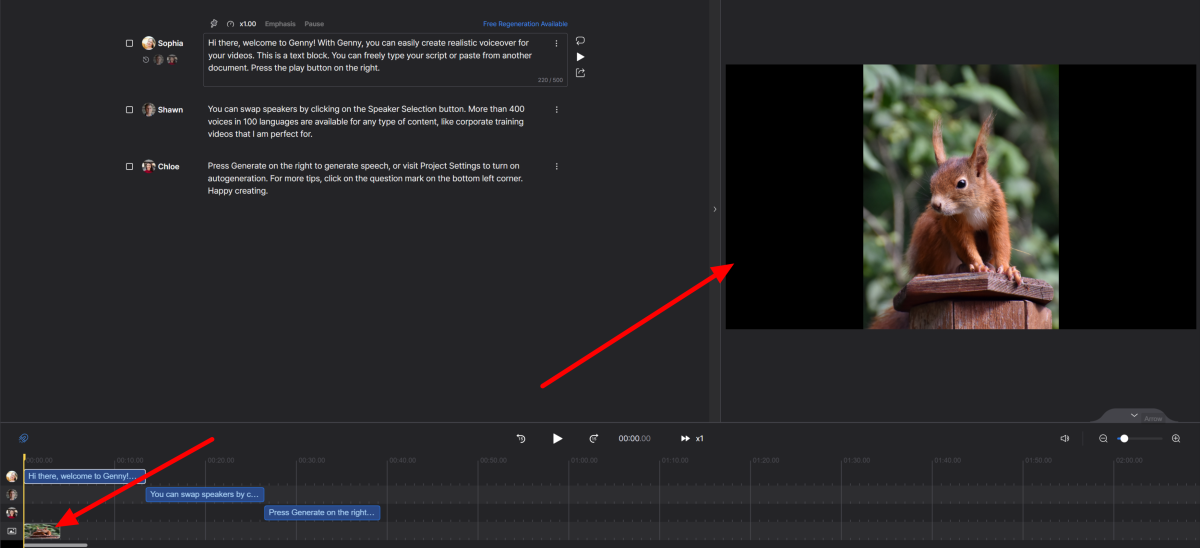
Task: Click the Free Regeneration Available link
Action: 525,23
